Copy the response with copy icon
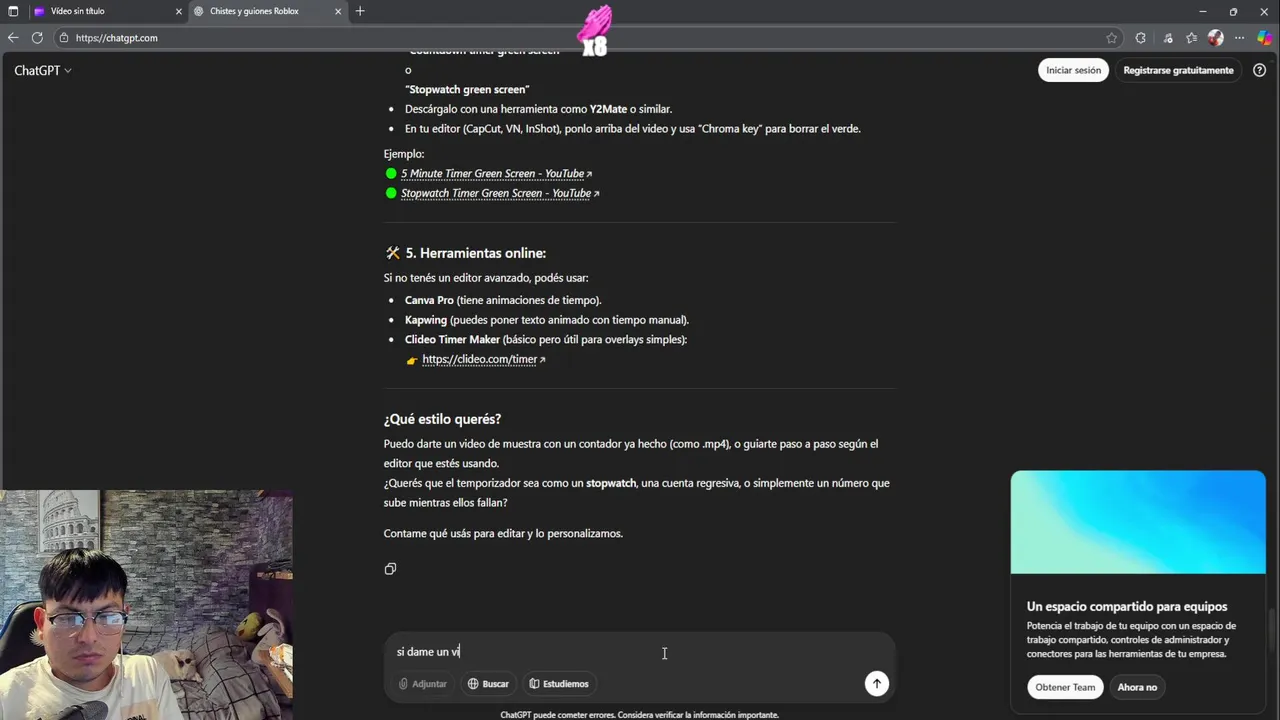 coord(390,569)
